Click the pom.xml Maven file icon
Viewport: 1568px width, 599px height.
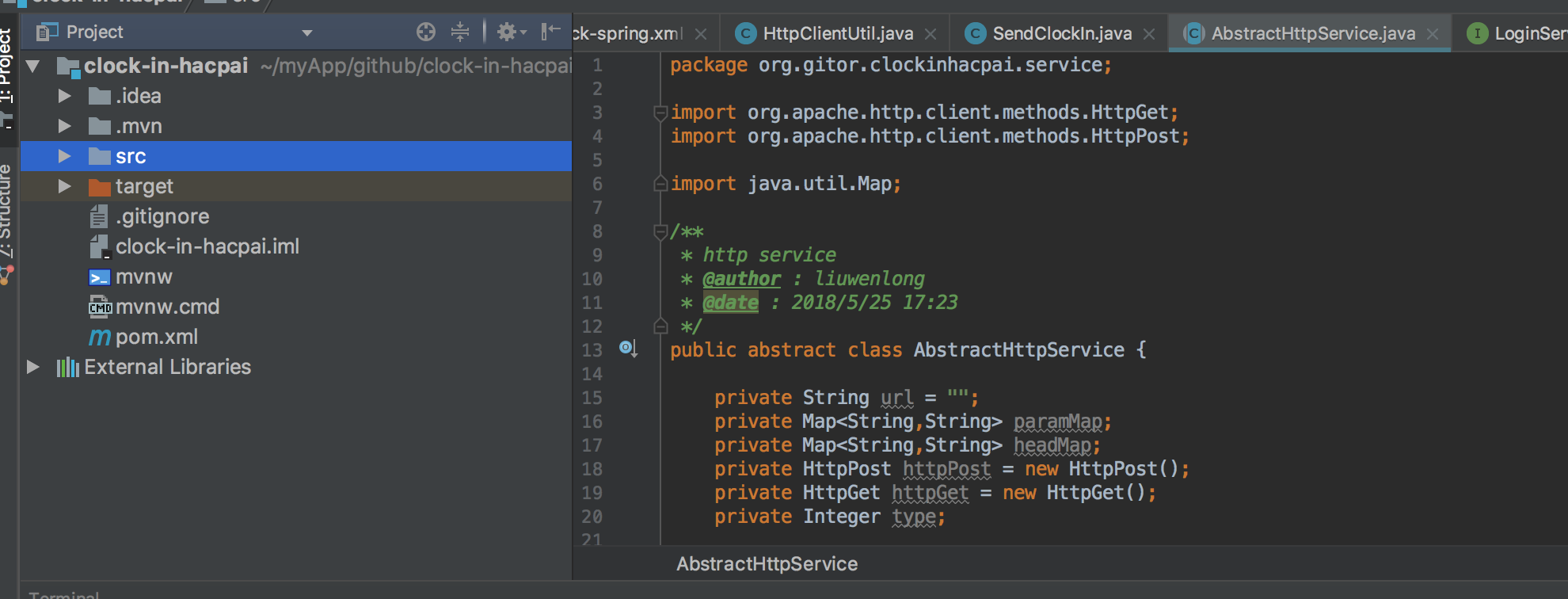pyautogui.click(x=100, y=337)
